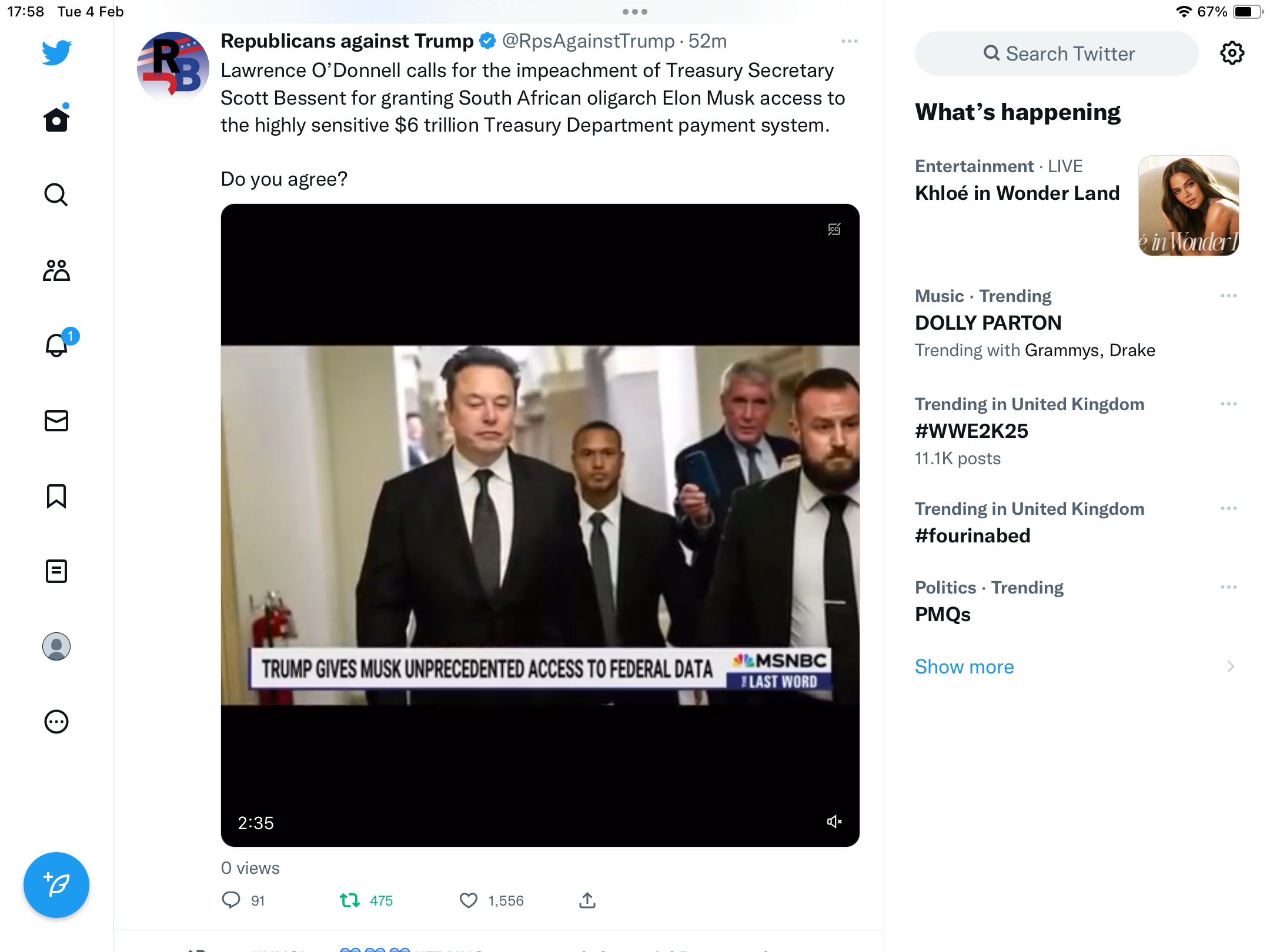Open the Bookmarks icon
Screen dimensions: 1270x952
[56, 496]
